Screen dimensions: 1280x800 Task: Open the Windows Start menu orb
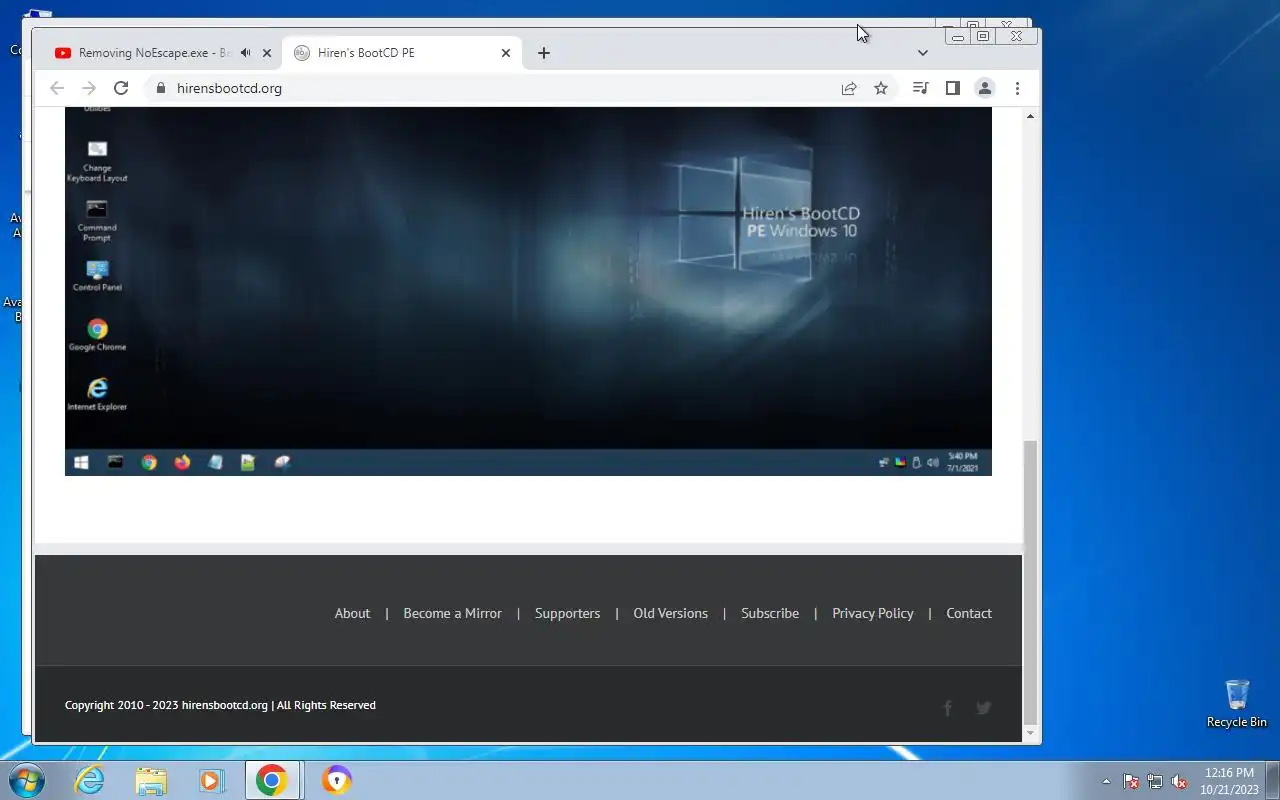pyautogui.click(x=27, y=780)
